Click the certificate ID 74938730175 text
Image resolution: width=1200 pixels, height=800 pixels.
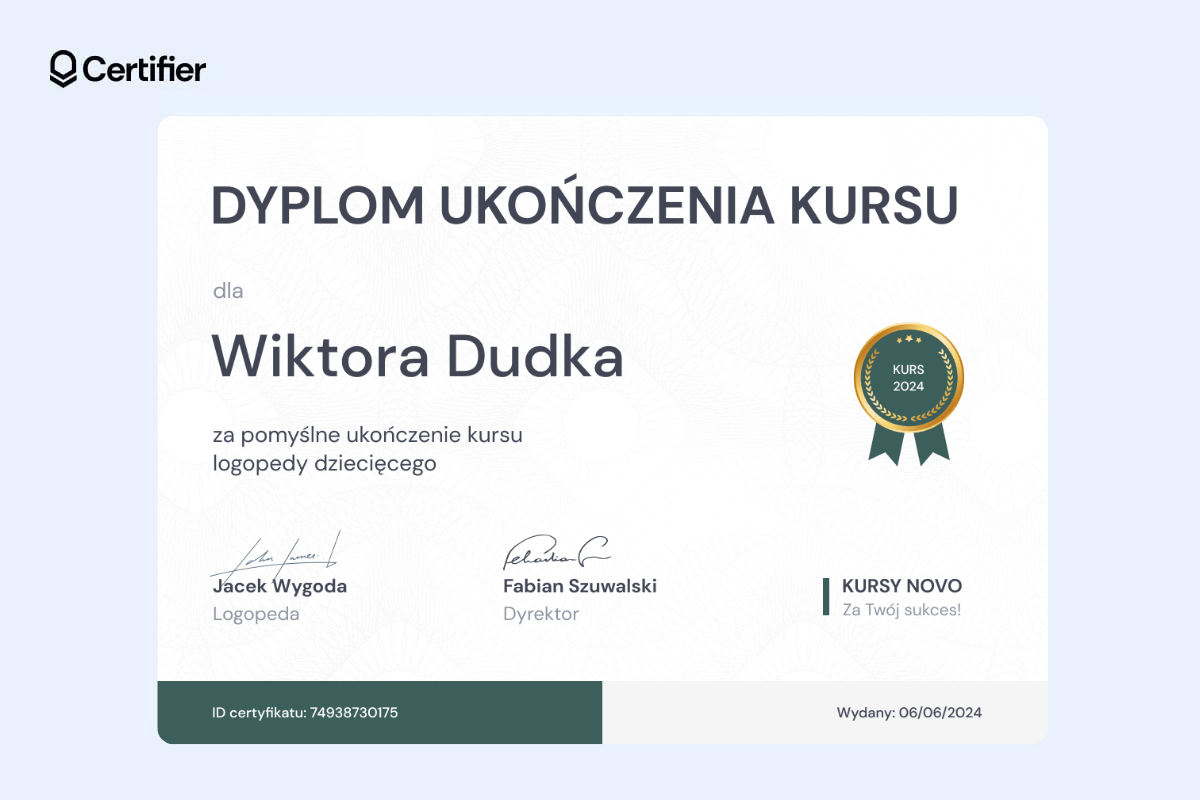pos(305,713)
